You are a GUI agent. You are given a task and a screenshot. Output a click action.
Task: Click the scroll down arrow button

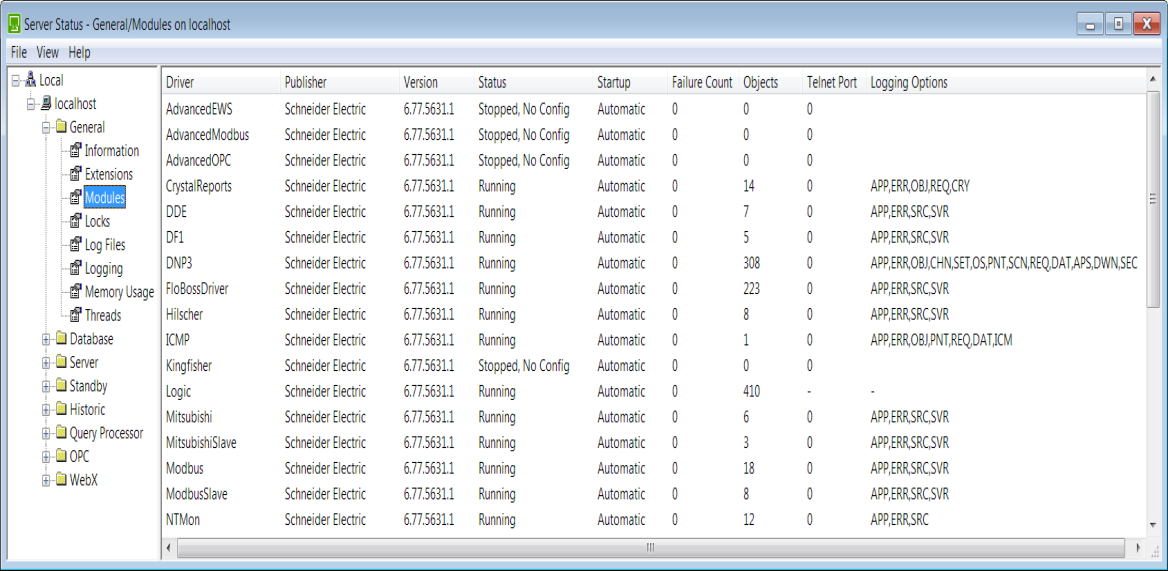tap(1153, 527)
